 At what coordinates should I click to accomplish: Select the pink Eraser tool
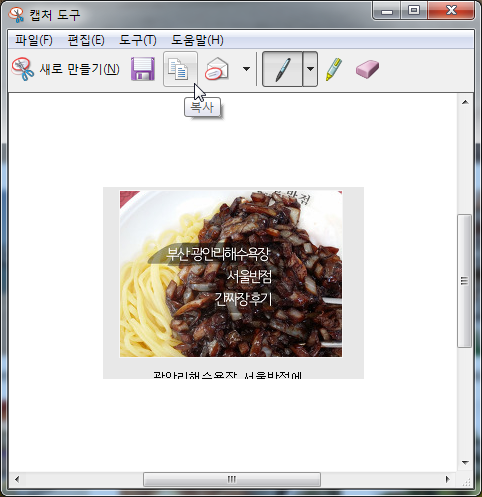(367, 69)
